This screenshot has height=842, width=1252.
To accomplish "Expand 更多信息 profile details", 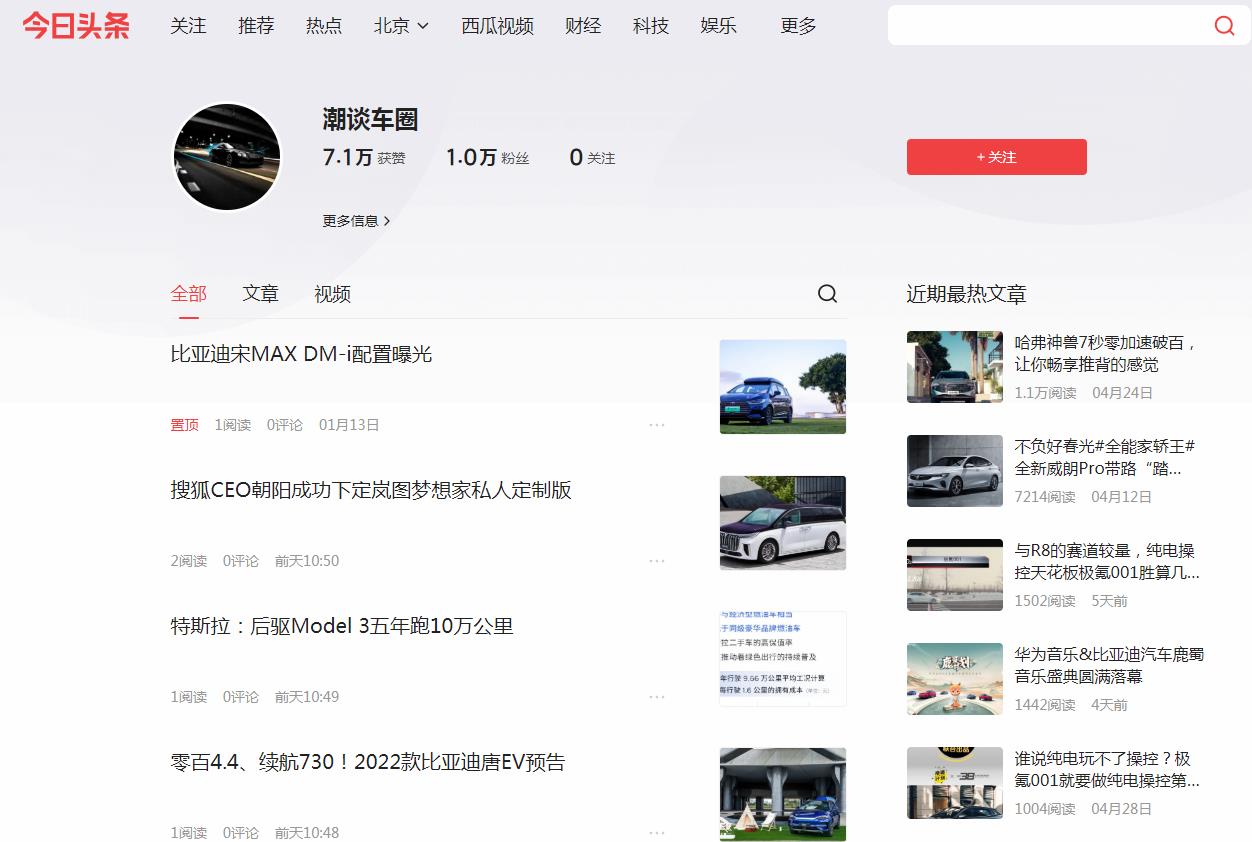I will pyautogui.click(x=356, y=221).
